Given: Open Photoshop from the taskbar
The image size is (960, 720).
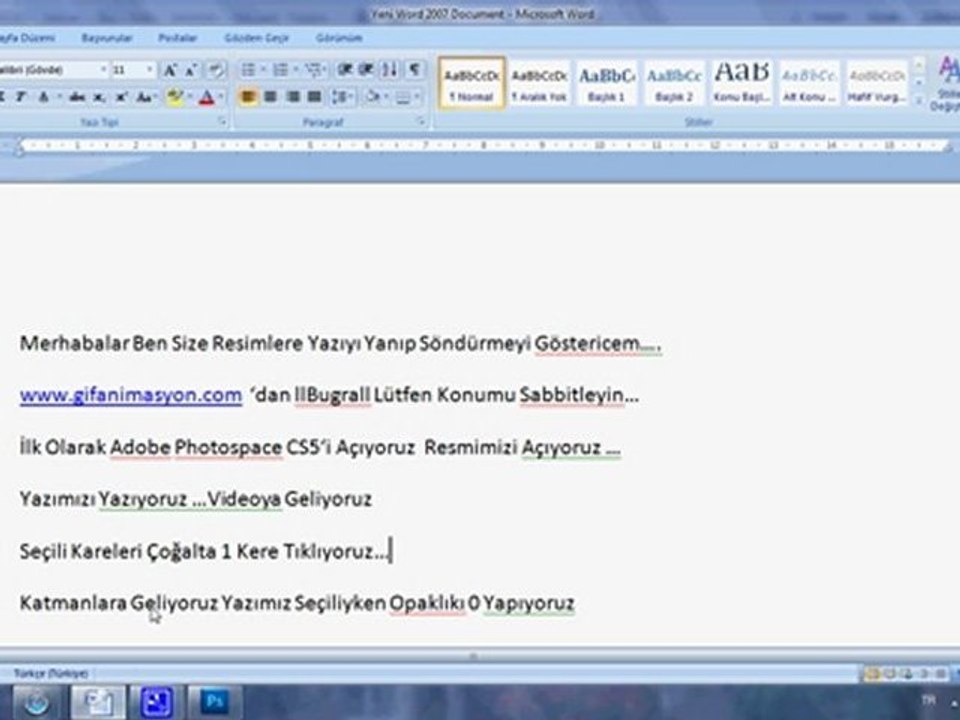Looking at the screenshot, I should (214, 702).
